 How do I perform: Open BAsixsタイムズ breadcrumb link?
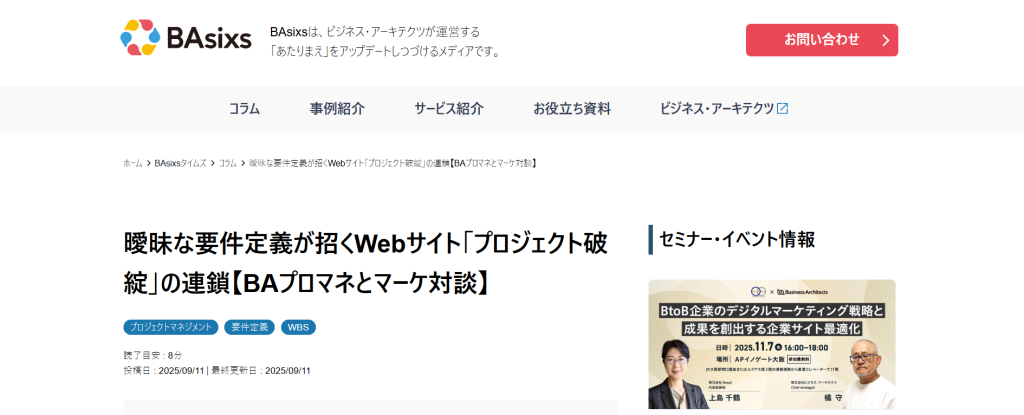tap(180, 163)
